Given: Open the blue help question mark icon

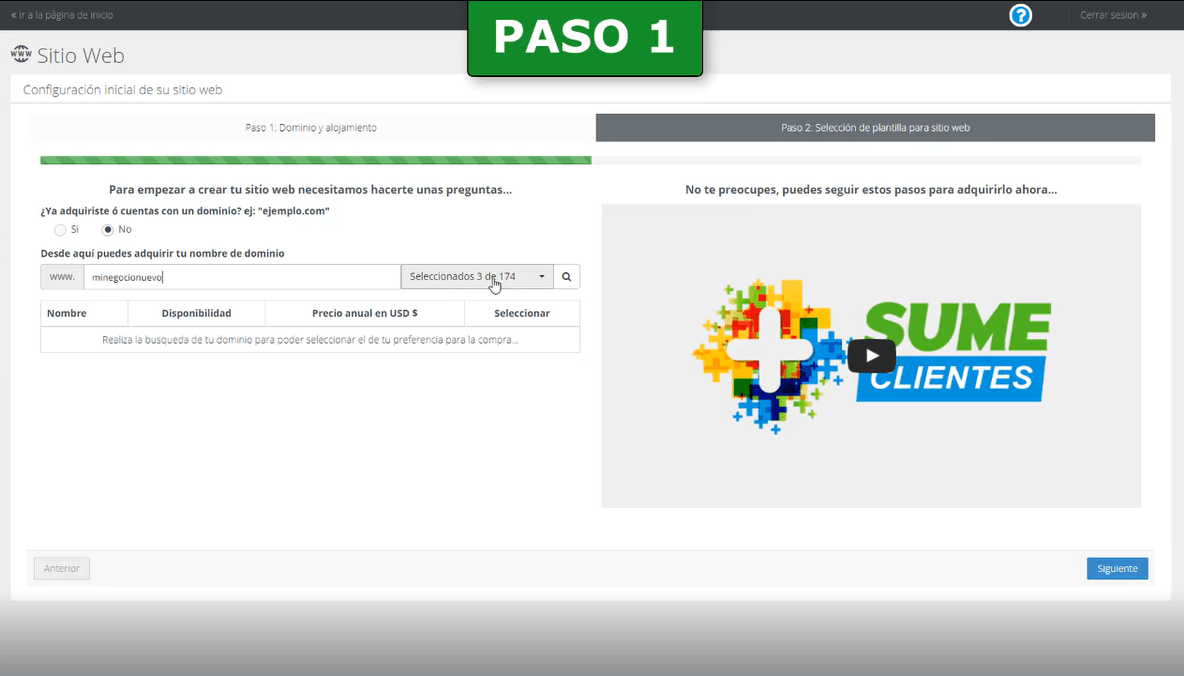Looking at the screenshot, I should point(1020,15).
